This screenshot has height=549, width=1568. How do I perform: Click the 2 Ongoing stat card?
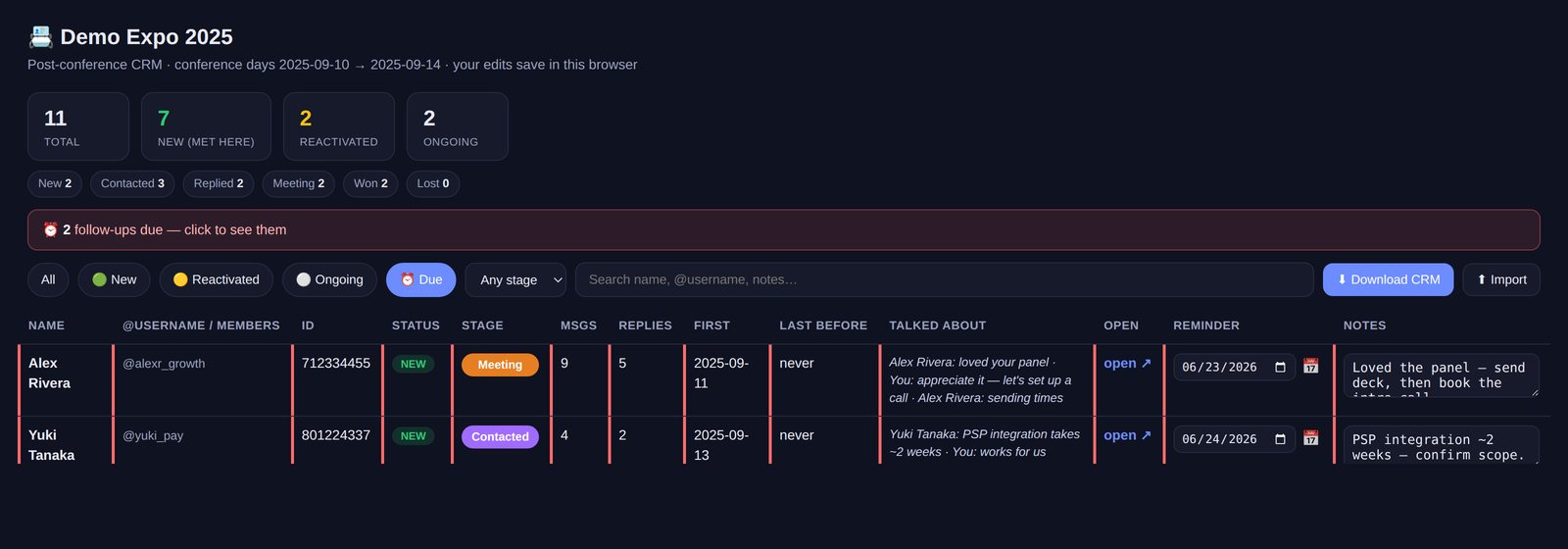tap(458, 126)
